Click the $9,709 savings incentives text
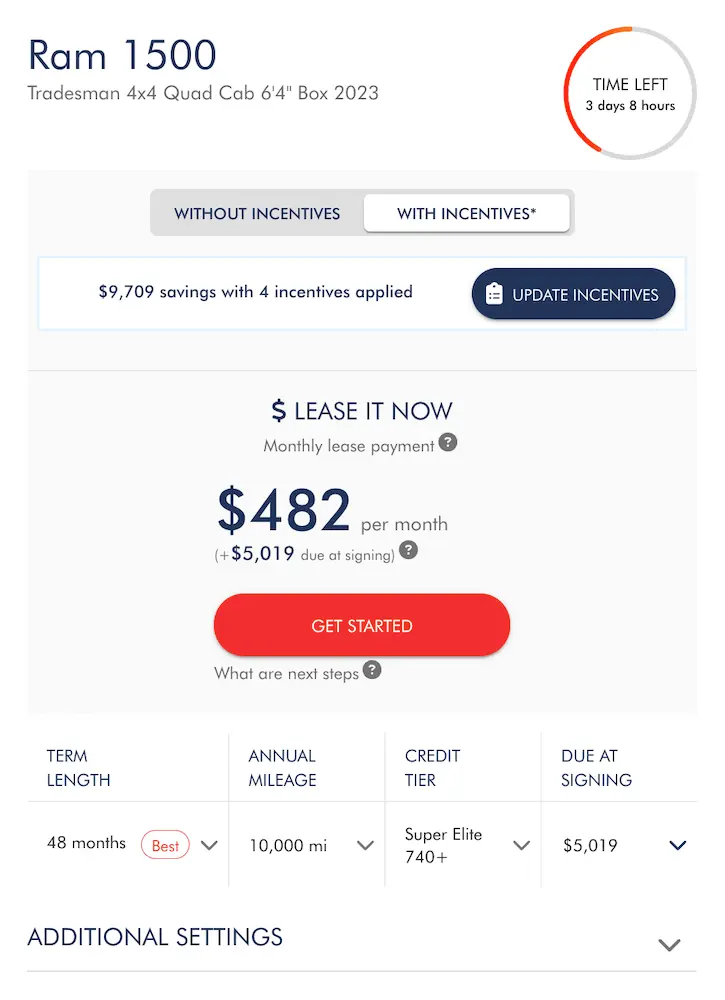The height and width of the screenshot is (1000, 725). [255, 292]
